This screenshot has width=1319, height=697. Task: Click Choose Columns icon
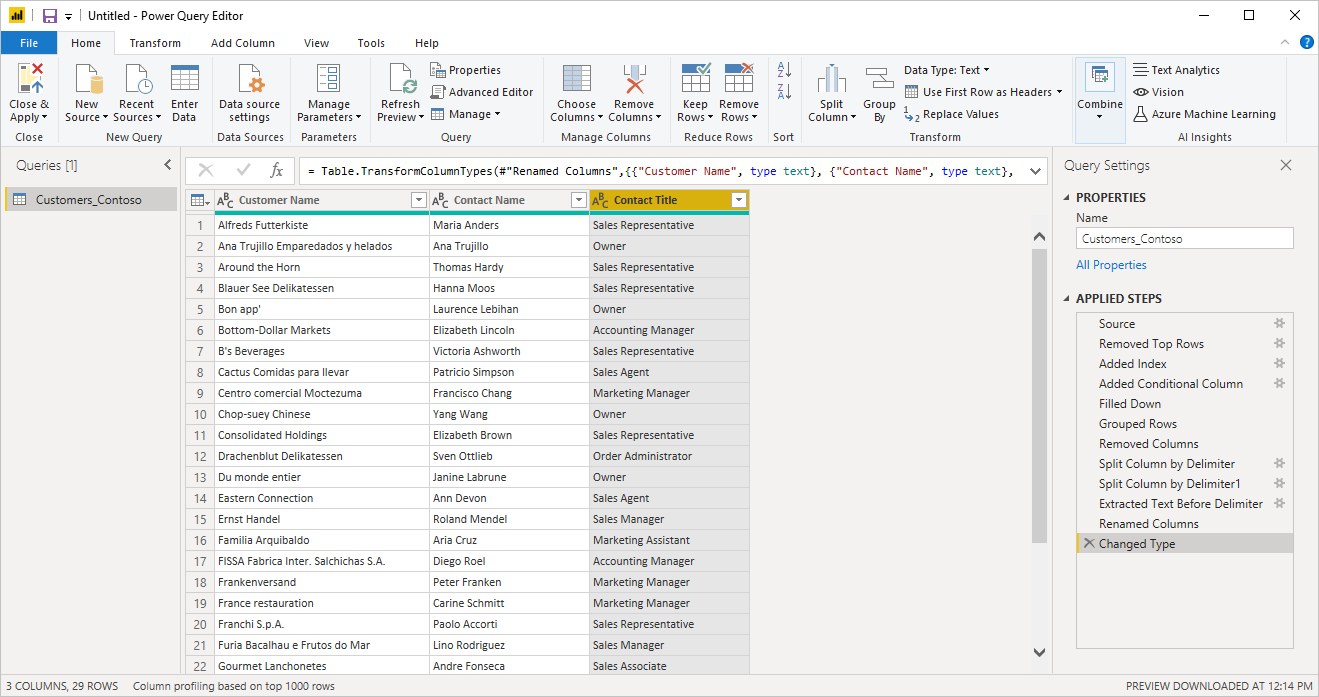(x=576, y=79)
